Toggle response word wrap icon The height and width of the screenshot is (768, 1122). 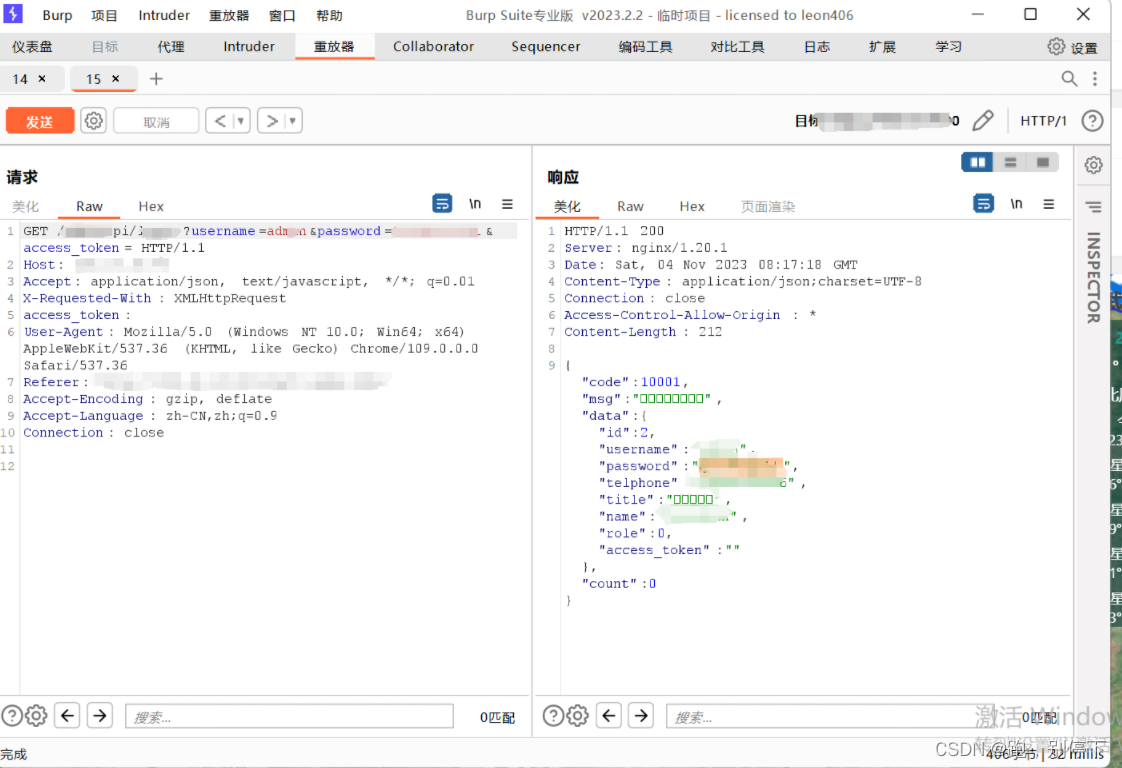point(983,204)
